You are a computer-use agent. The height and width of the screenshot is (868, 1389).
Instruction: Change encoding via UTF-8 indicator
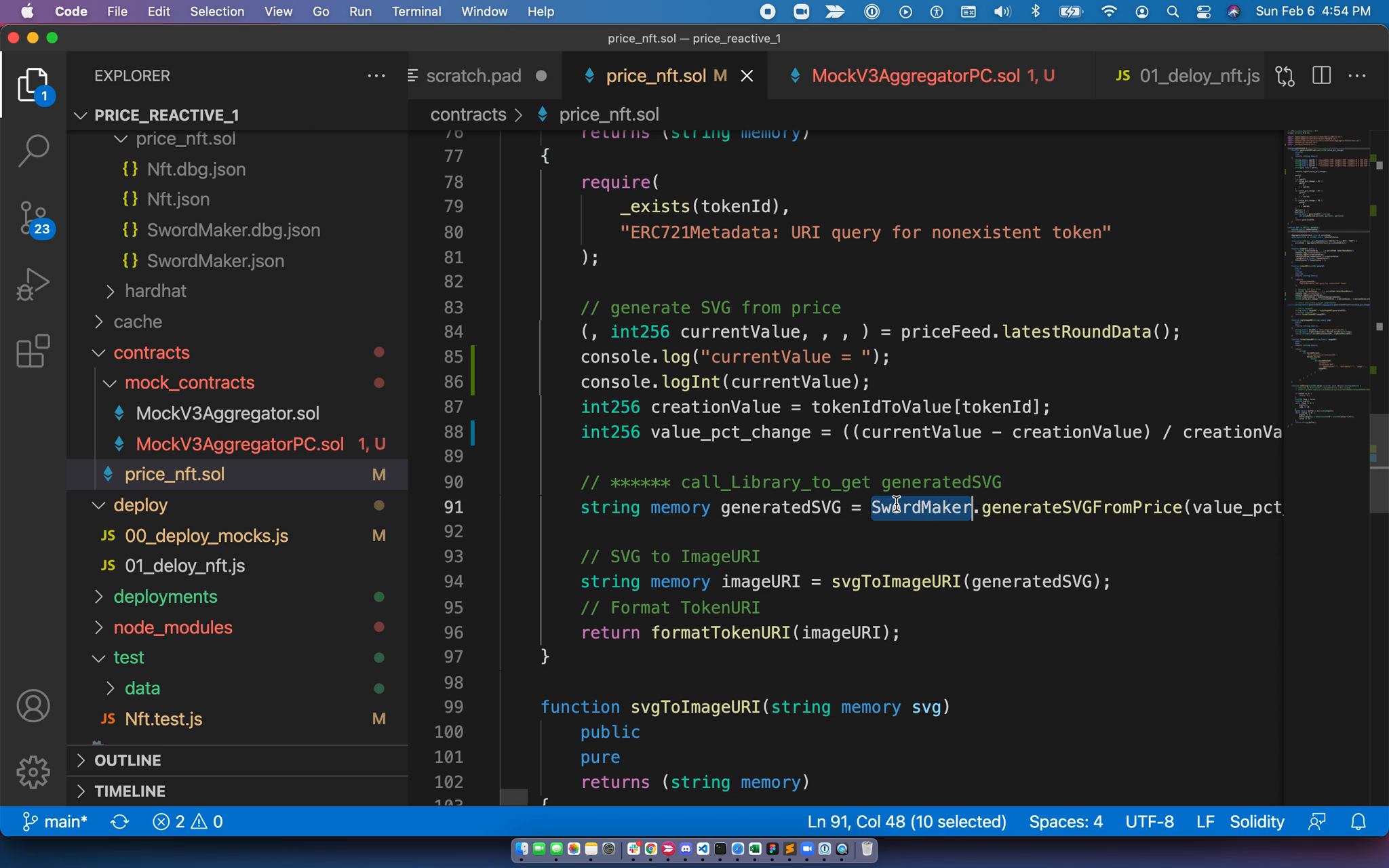[1150, 822]
